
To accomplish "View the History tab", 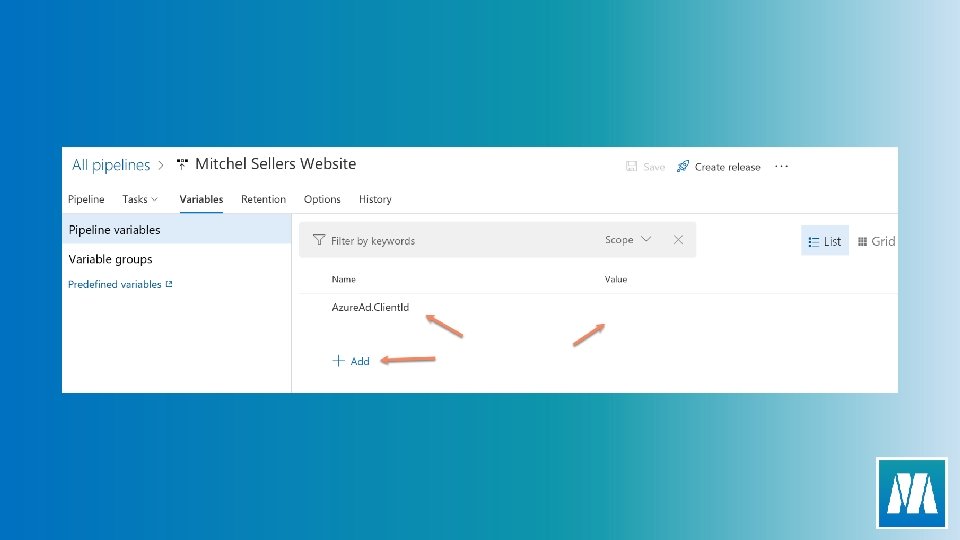I will coord(375,199).
